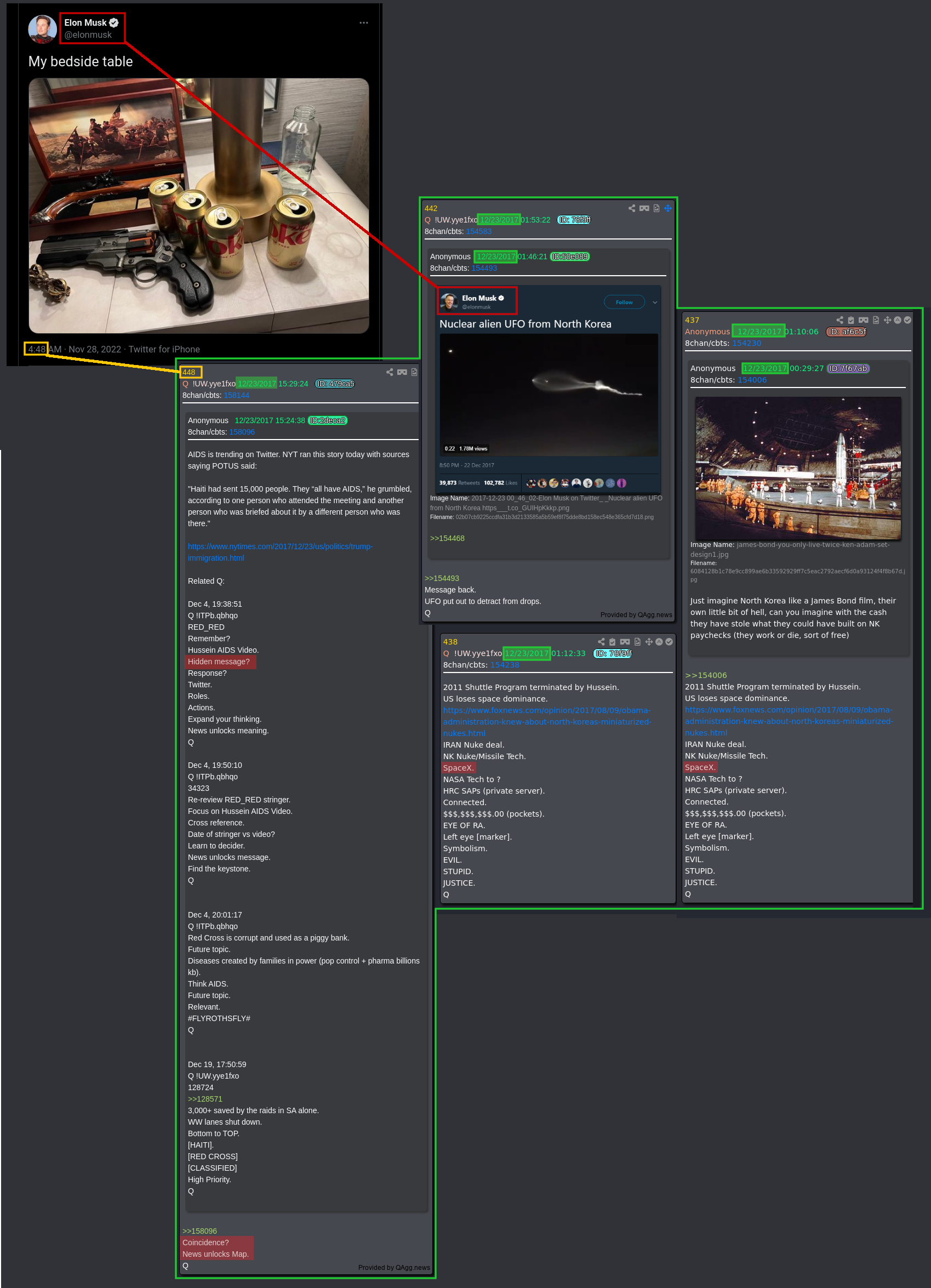Viewport: 931px width, 1288px height.
Task: Click the checkmark circle icon on post 437
Action: pos(908,320)
